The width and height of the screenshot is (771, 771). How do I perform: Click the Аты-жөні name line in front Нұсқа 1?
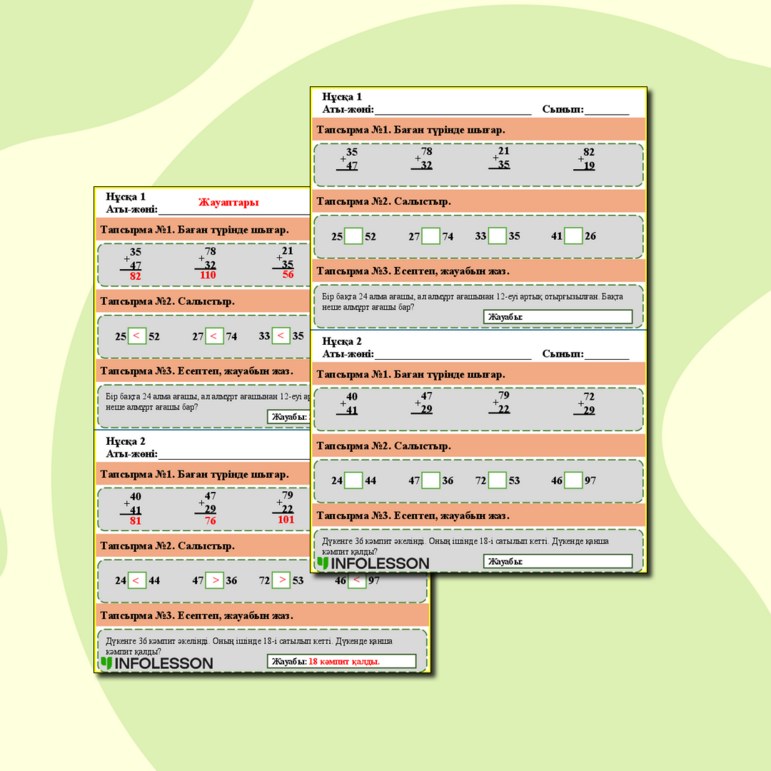pyautogui.click(x=453, y=110)
